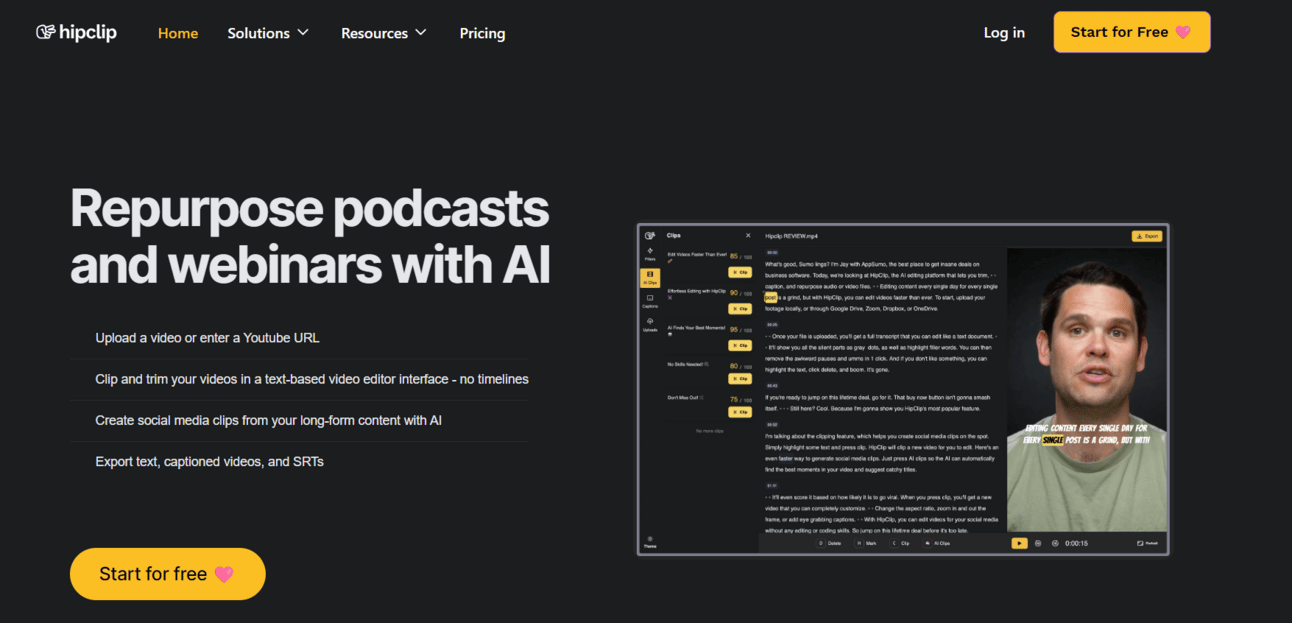Image resolution: width=1292 pixels, height=623 pixels.
Task: Open Uploads icon in preview sidebar
Action: point(650,324)
